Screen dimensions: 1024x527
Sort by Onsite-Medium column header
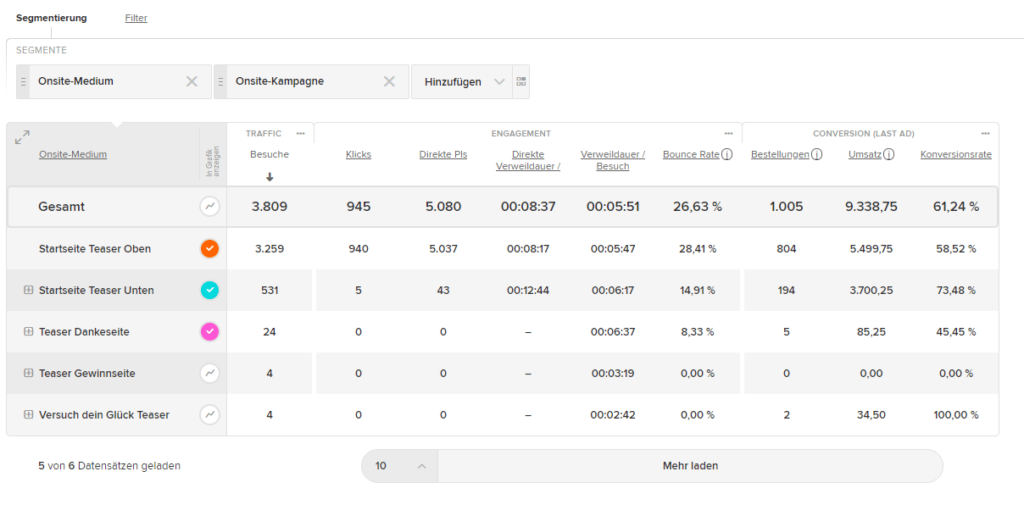[72, 155]
